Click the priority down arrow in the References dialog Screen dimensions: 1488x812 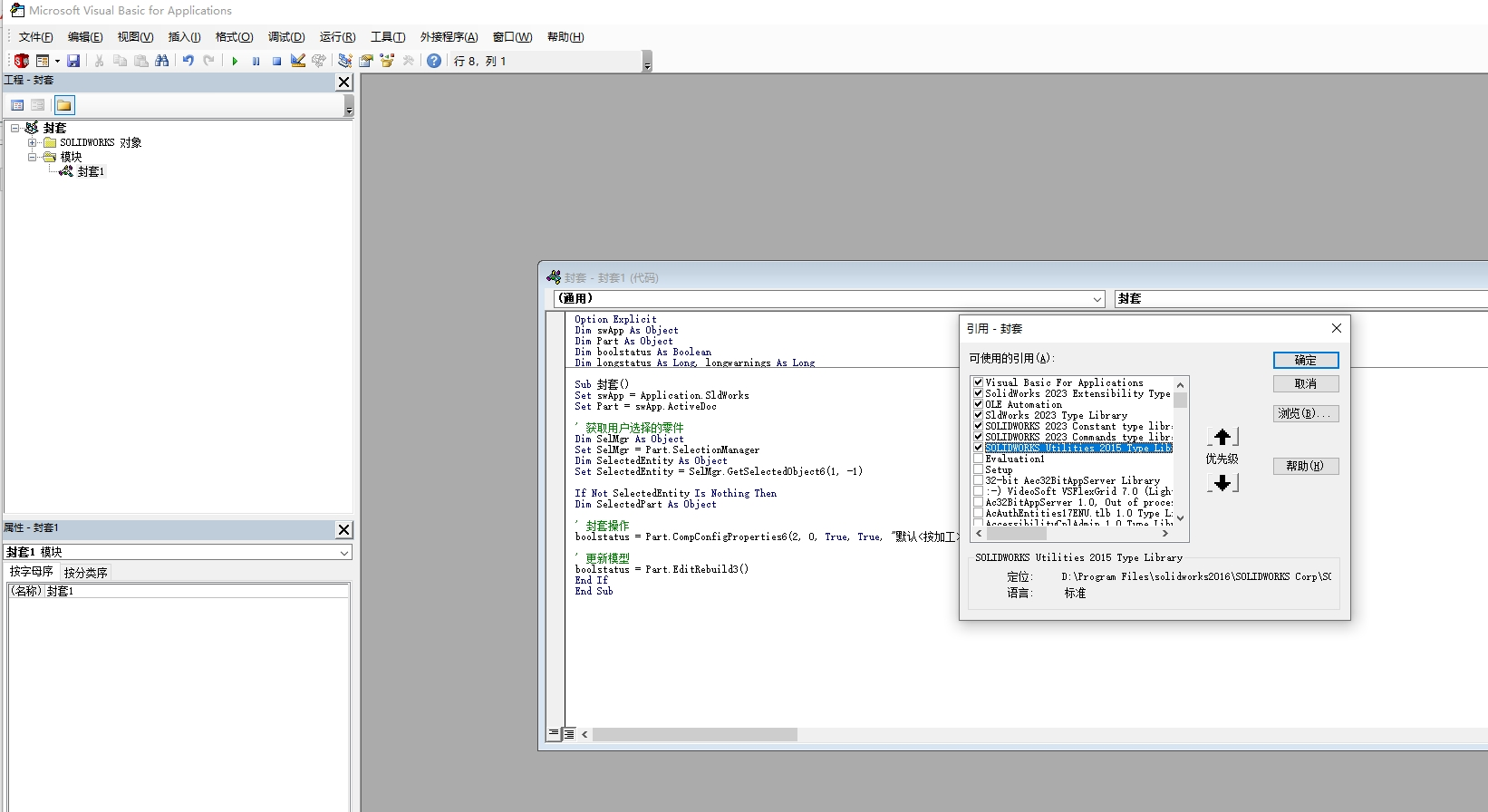[x=1222, y=482]
